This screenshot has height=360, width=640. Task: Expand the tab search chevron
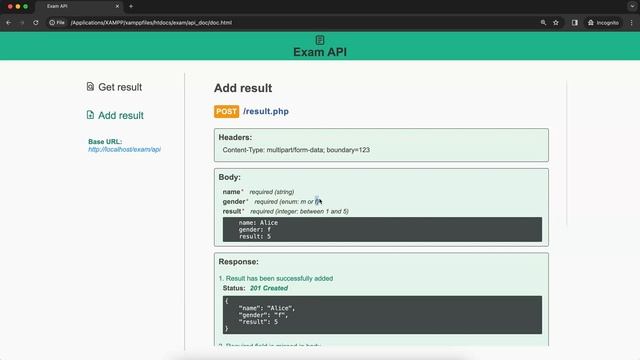point(632,6)
